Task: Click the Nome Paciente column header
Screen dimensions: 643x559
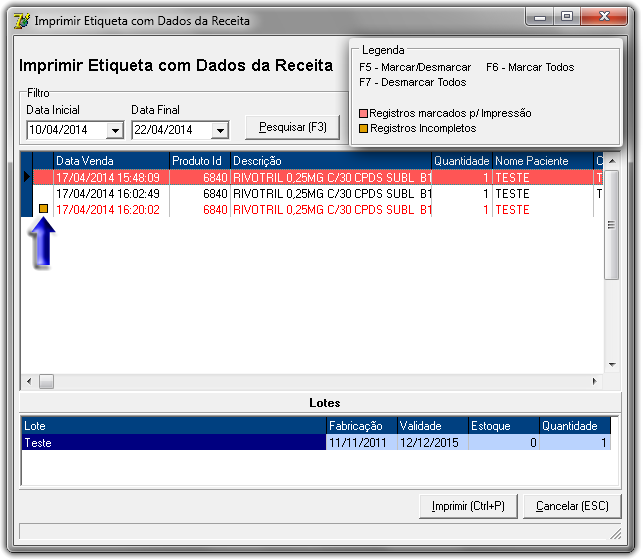Action: (x=543, y=161)
